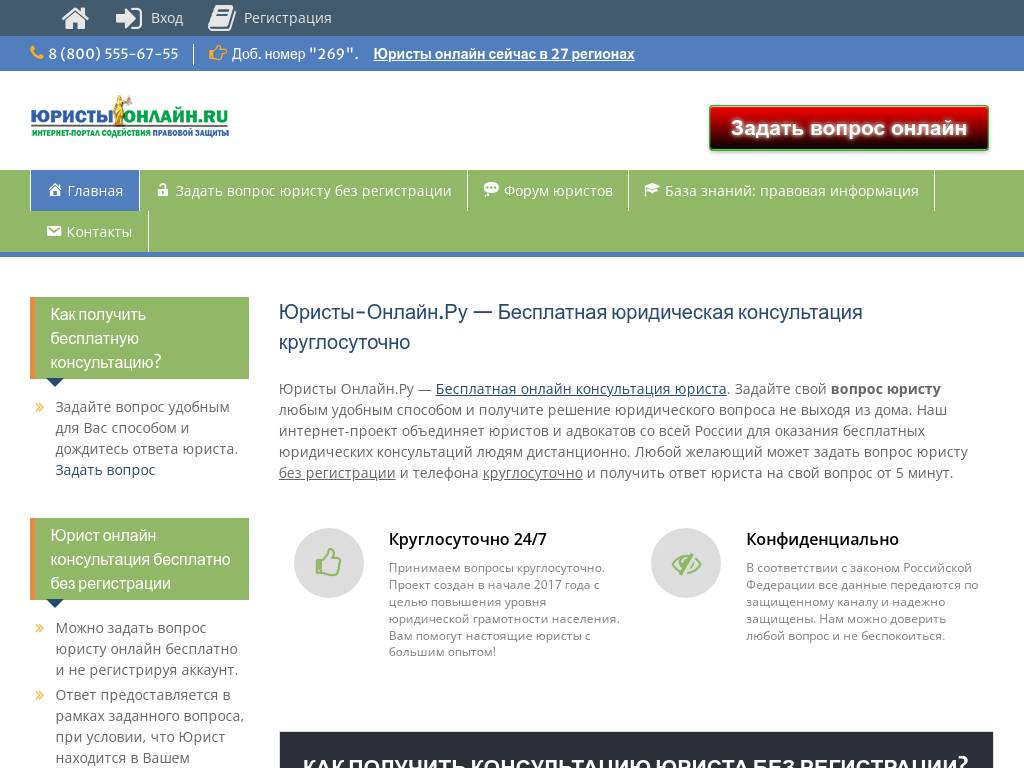The height and width of the screenshot is (768, 1024).
Task: Click the lock icon on the question menu item
Action: 164,190
